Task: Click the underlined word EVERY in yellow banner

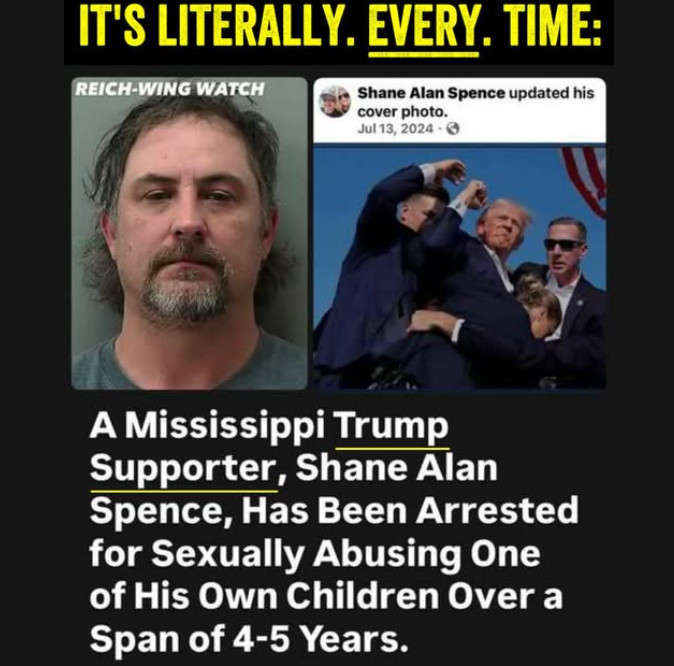Action: click(x=423, y=27)
